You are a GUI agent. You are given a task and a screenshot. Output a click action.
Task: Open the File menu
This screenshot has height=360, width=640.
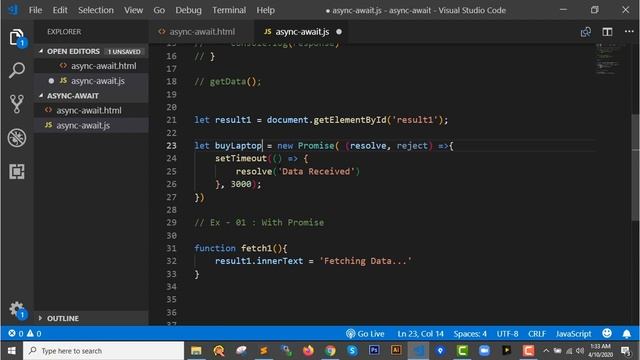click(35, 10)
